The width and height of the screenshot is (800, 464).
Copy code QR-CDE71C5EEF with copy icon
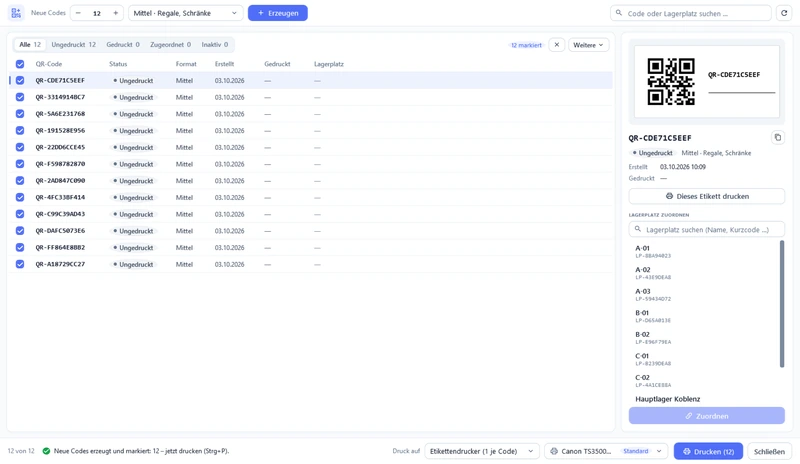(778, 137)
